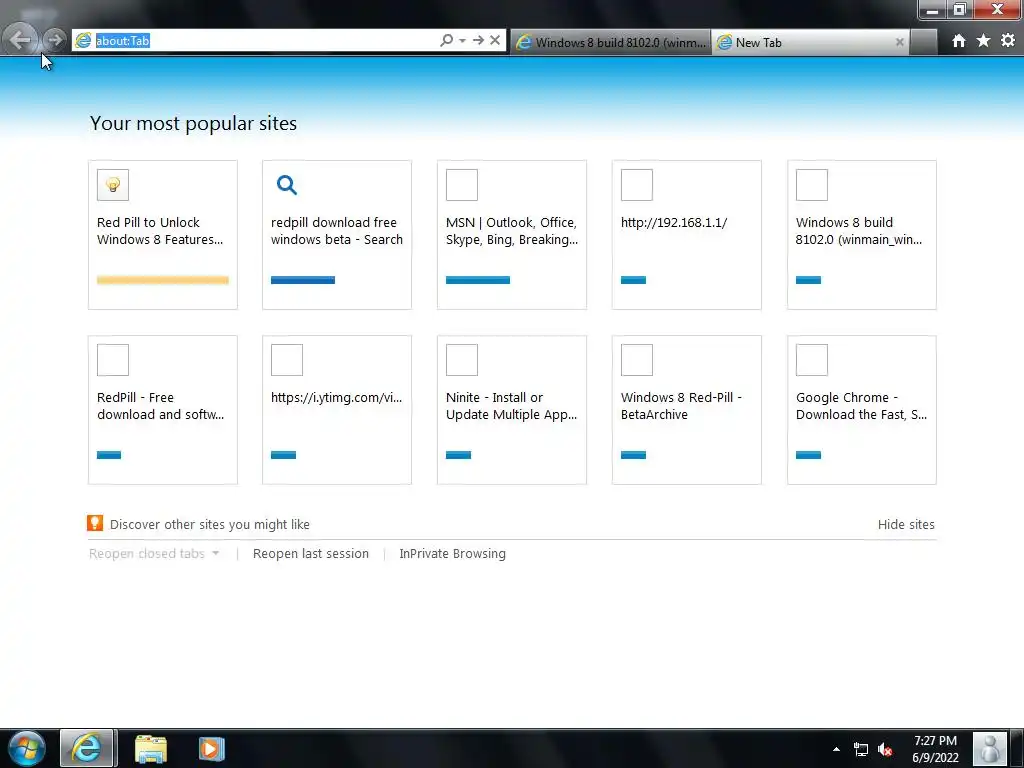
Task: Click Hide sites
Action: pyautogui.click(x=906, y=524)
